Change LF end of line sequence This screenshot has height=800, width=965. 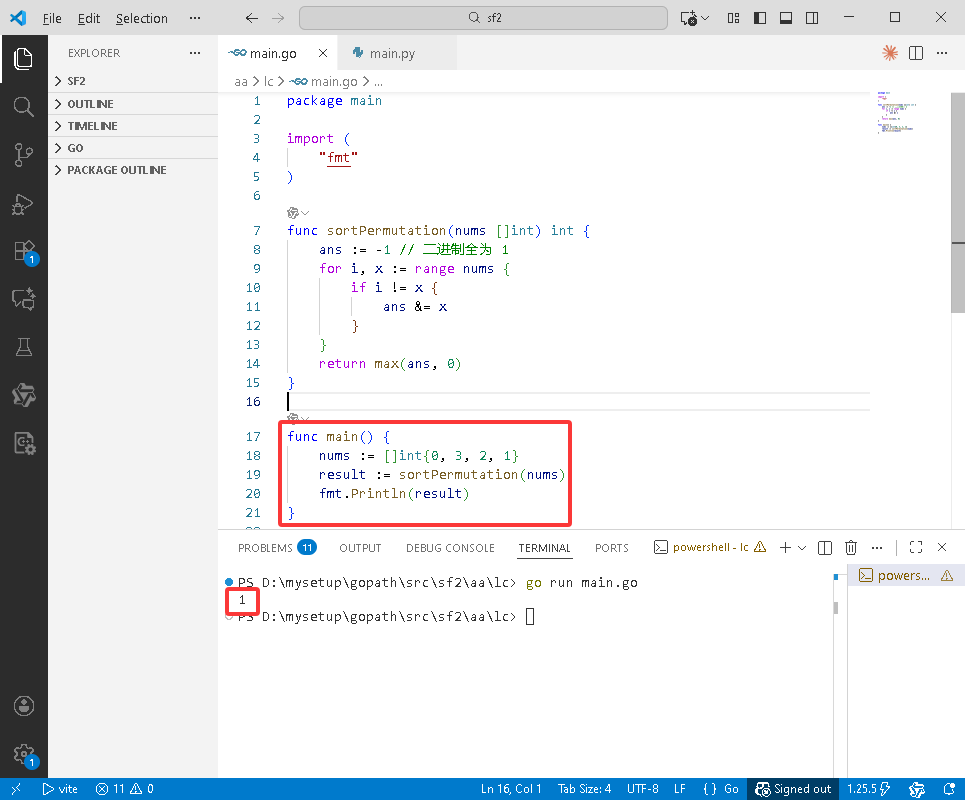(x=679, y=789)
